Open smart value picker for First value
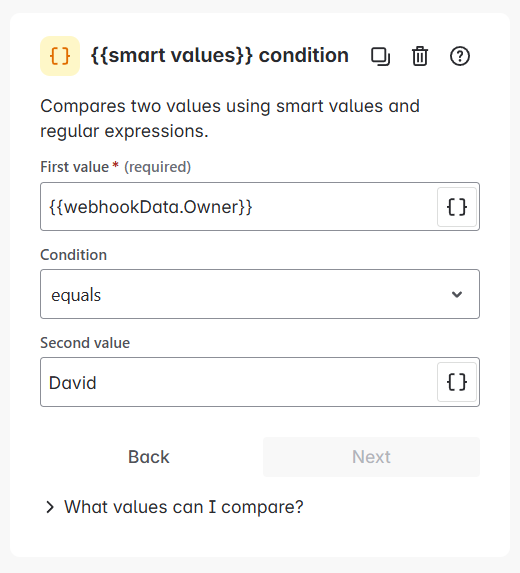520x573 pixels. point(457,207)
